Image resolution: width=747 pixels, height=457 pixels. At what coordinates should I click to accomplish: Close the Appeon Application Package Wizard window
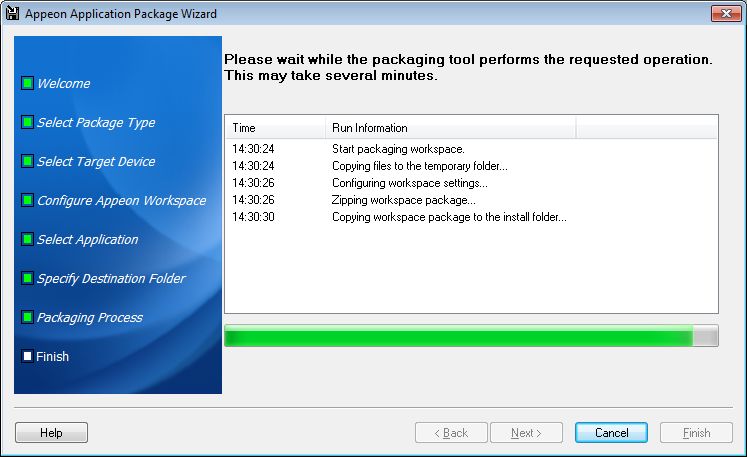pos(726,13)
